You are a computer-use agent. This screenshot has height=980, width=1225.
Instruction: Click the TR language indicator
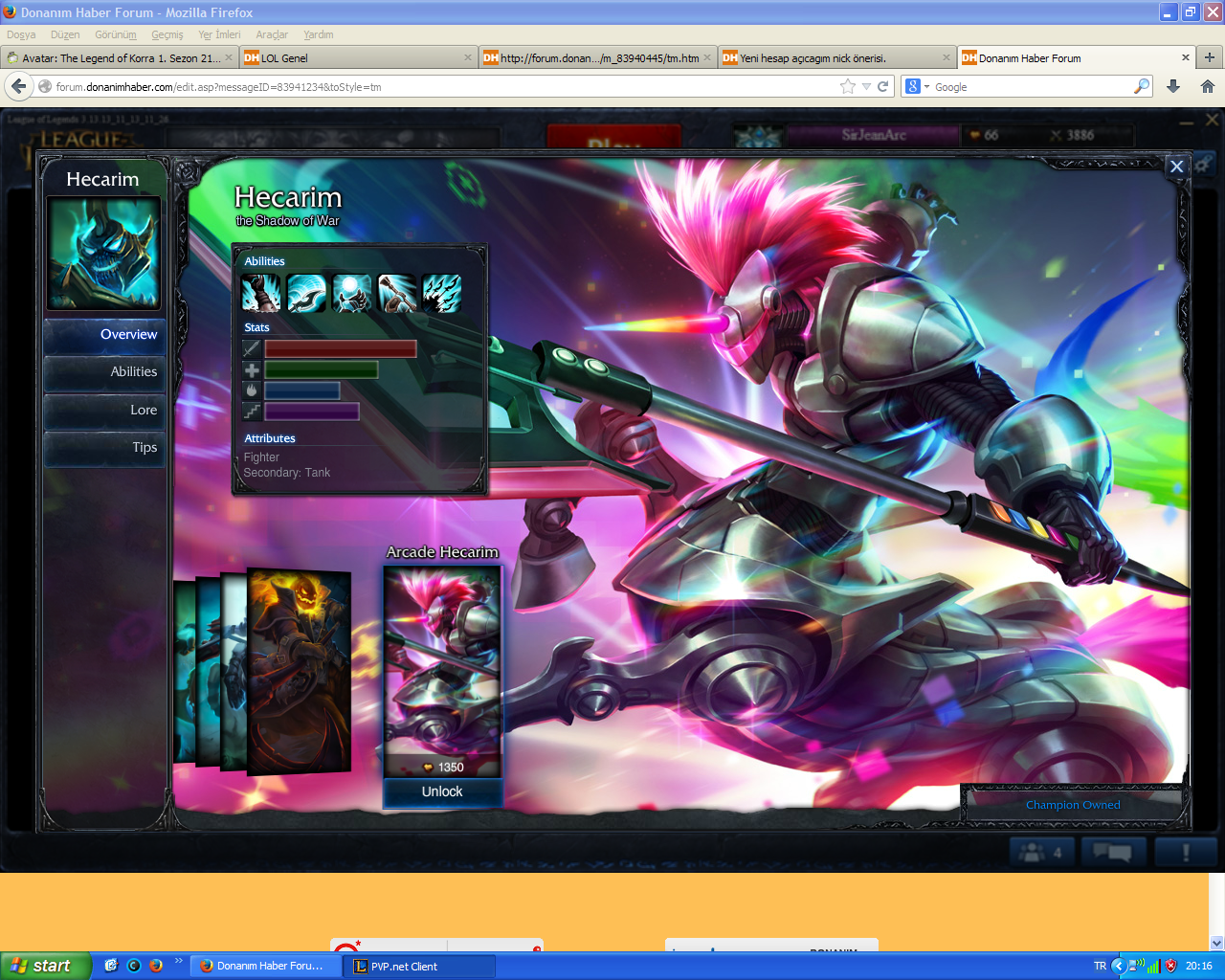click(x=1100, y=966)
